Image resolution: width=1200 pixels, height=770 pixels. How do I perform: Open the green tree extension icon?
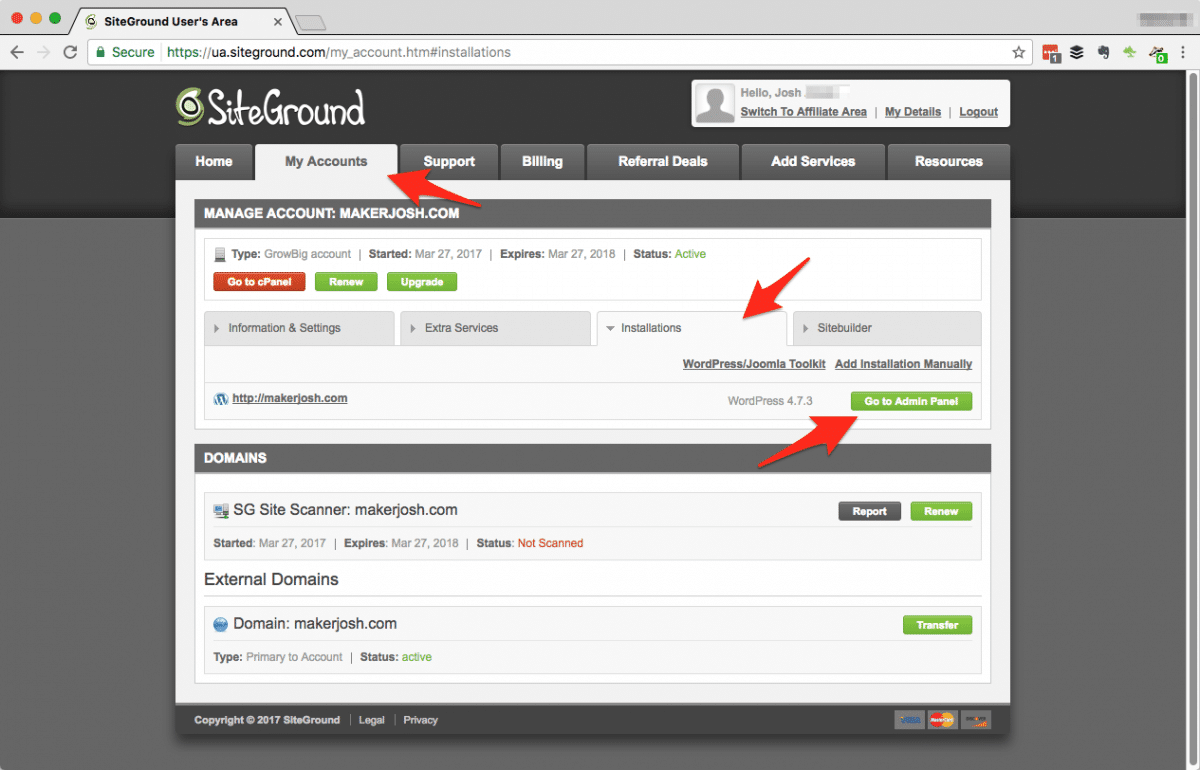[1130, 52]
